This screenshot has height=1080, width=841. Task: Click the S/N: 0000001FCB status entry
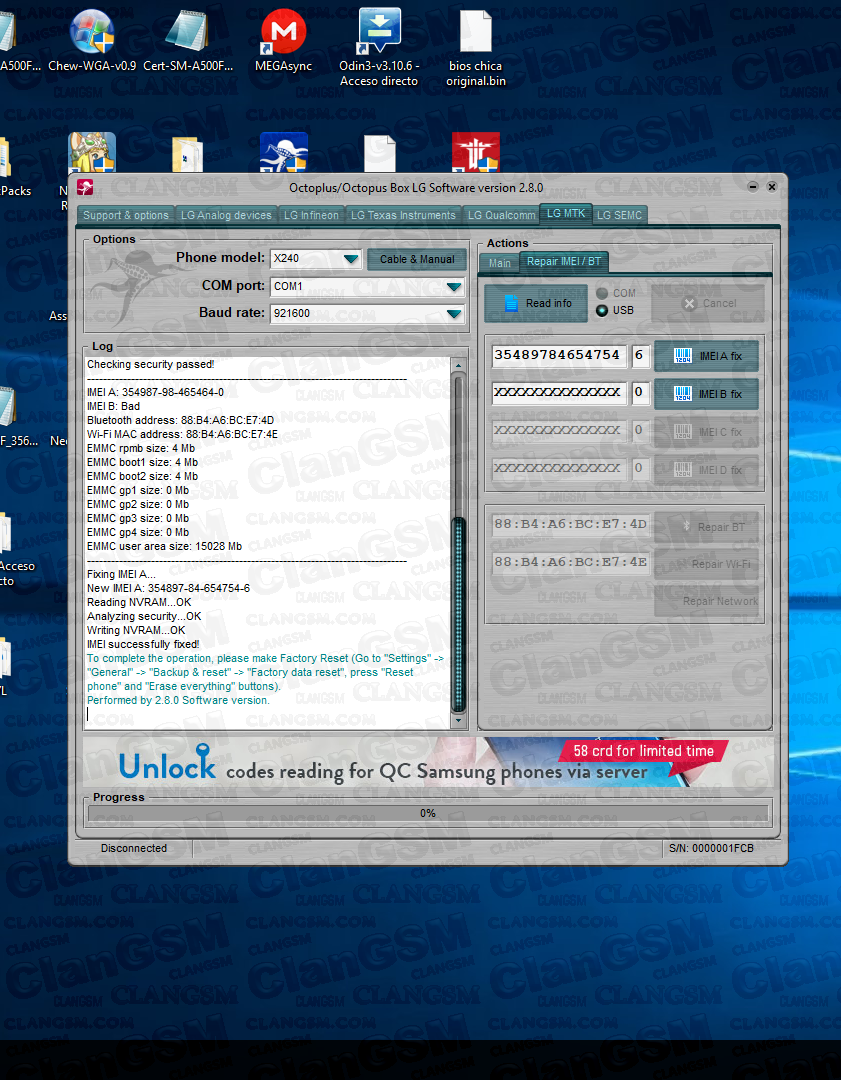tap(712, 849)
